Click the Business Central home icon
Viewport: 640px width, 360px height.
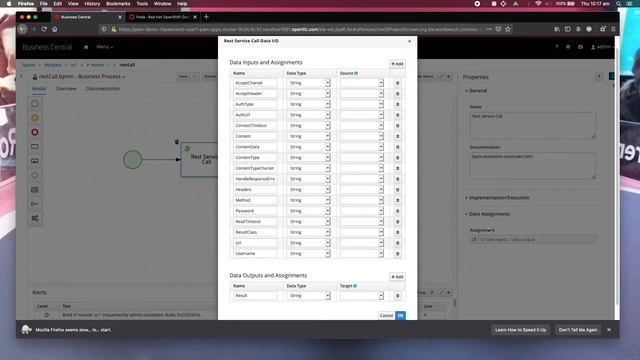click(x=86, y=47)
